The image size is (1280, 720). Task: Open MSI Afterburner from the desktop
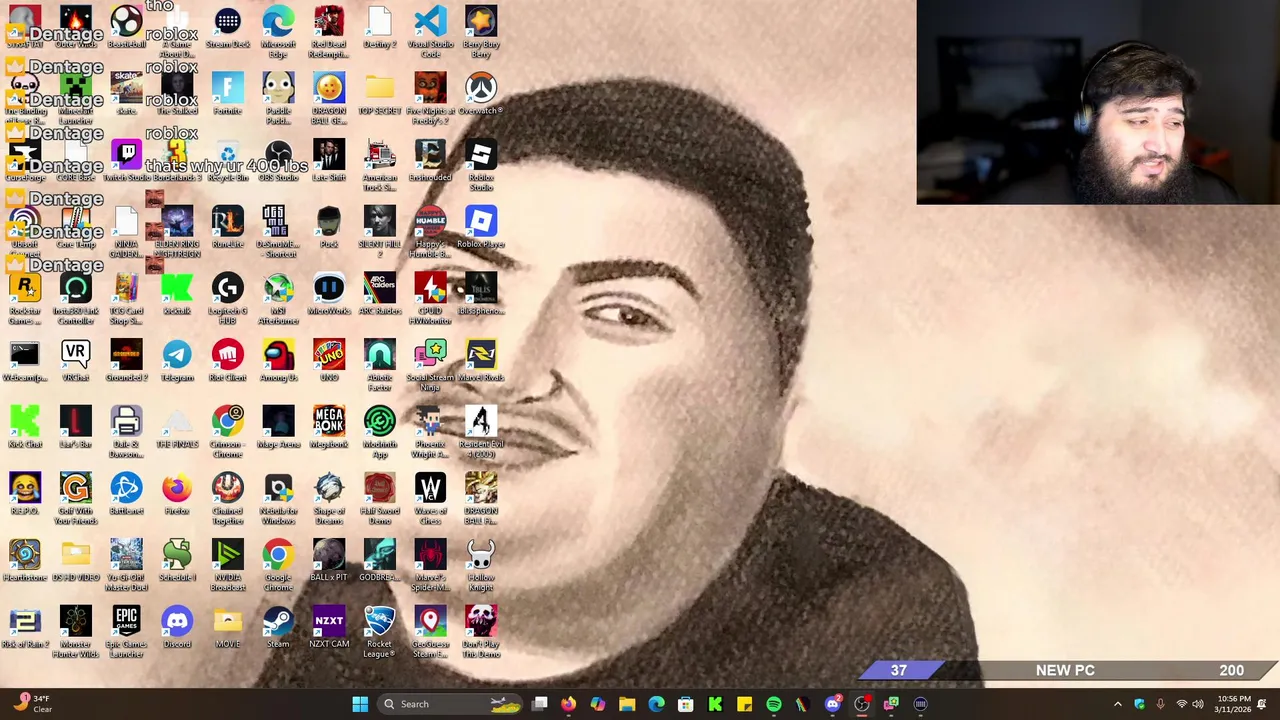(279, 298)
